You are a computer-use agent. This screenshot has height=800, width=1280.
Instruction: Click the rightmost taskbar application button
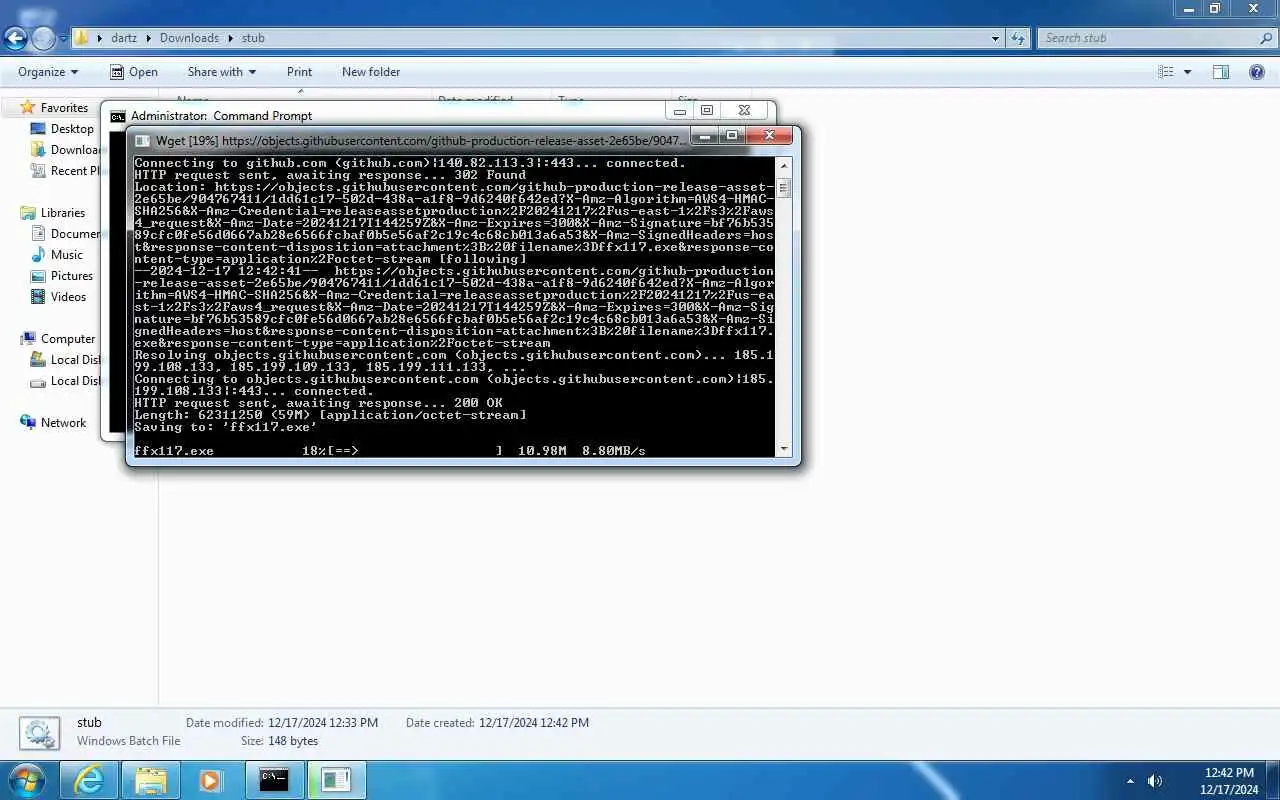coord(336,780)
